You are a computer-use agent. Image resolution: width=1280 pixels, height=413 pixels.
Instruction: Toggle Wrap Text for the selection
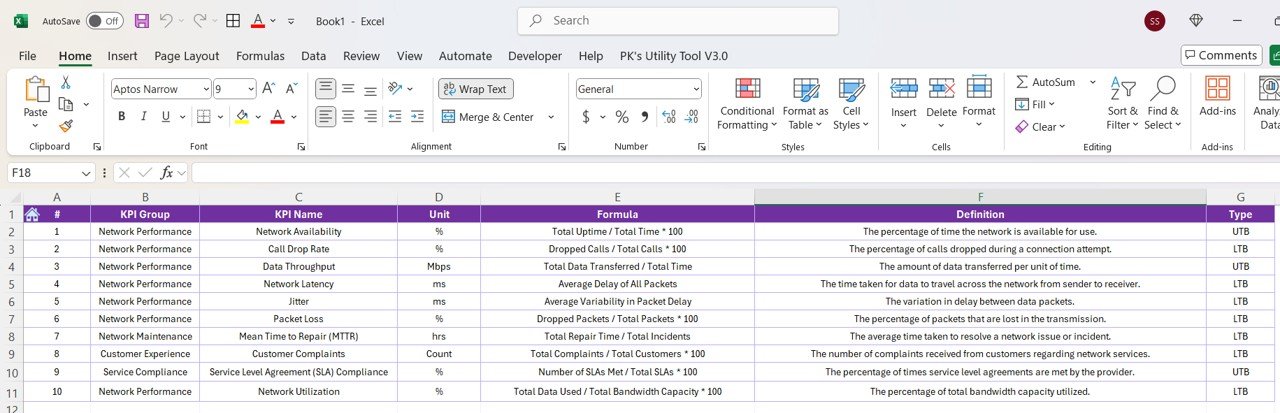(x=475, y=89)
